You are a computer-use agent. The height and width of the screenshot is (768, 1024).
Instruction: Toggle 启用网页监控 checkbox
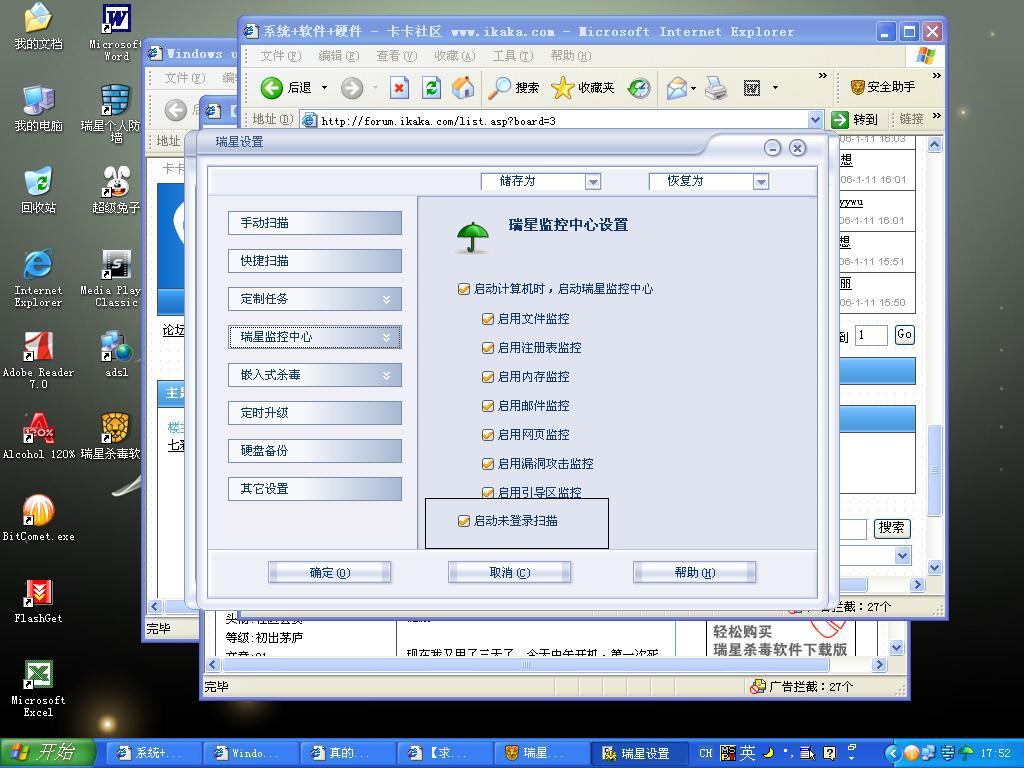[487, 434]
